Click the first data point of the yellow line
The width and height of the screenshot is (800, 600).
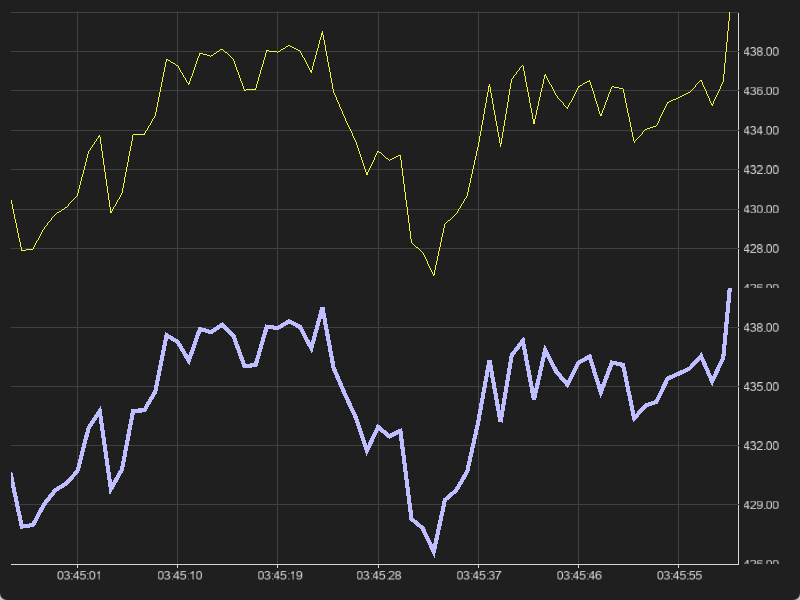11,201
